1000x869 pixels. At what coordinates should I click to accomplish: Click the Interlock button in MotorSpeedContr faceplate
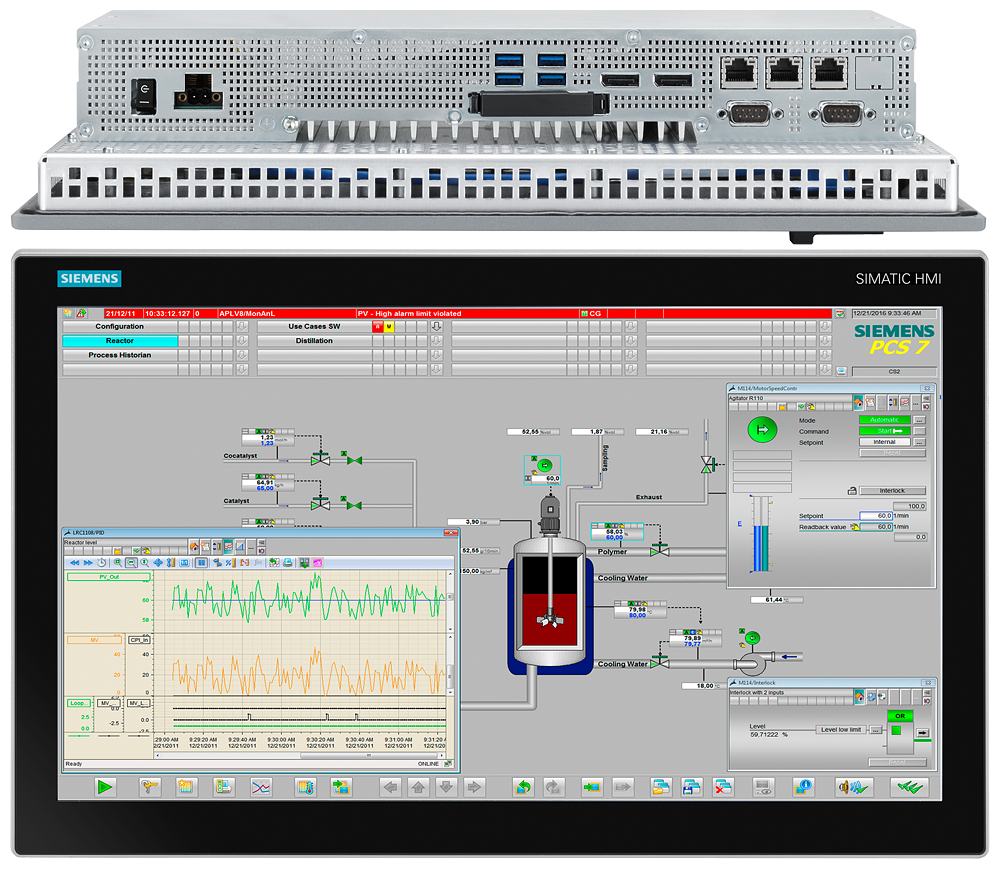(x=893, y=491)
